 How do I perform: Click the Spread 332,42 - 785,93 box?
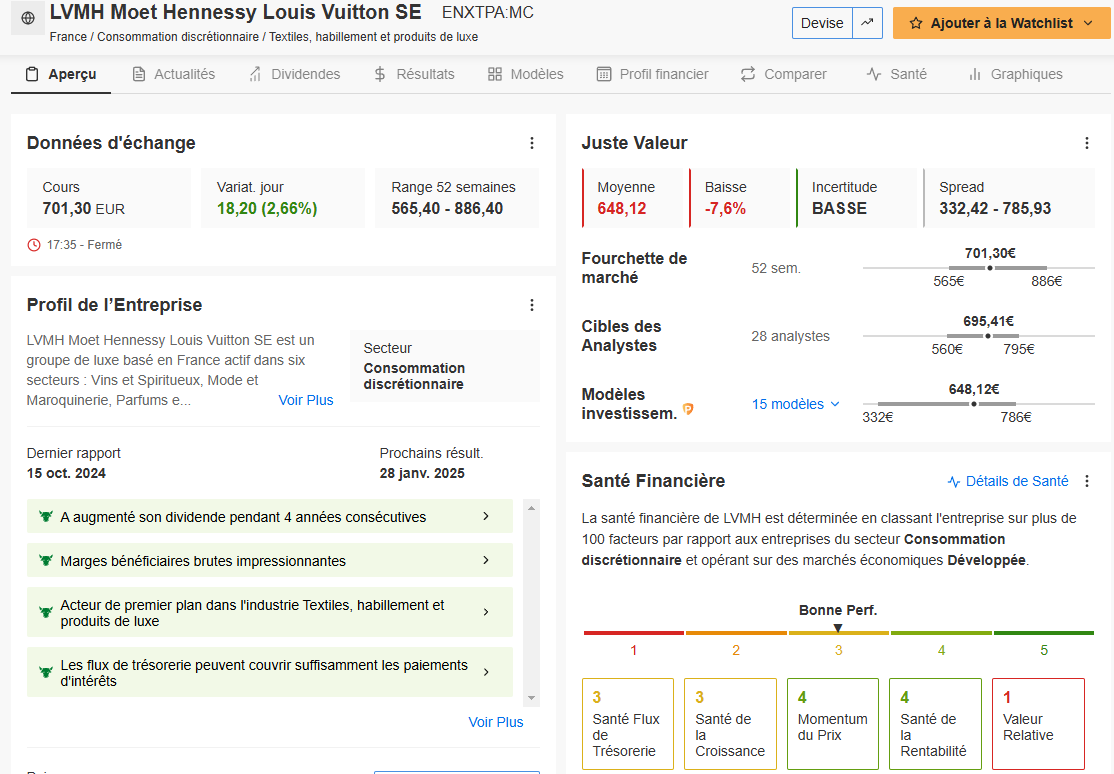pos(1009,198)
